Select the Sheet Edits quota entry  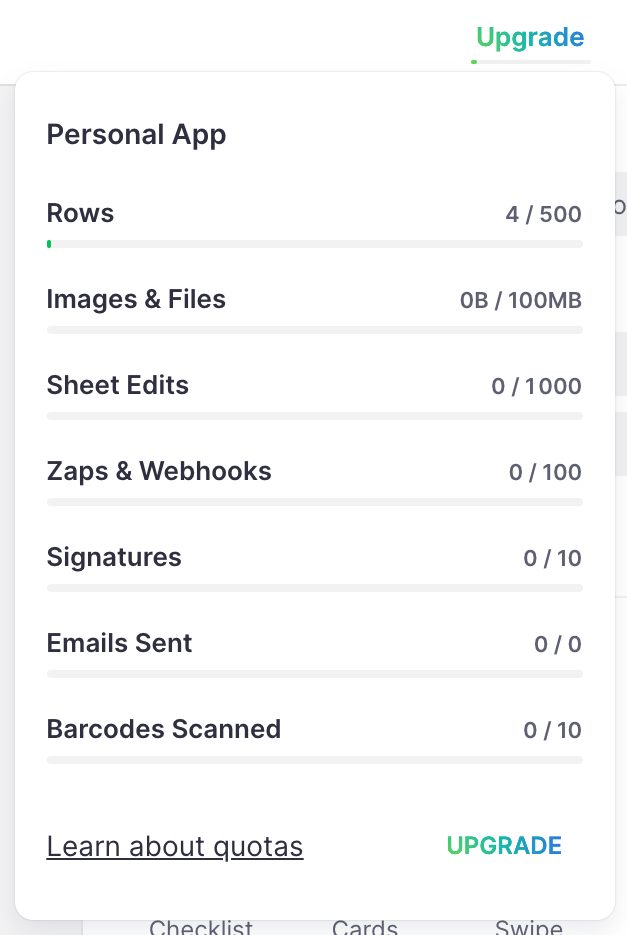point(117,385)
